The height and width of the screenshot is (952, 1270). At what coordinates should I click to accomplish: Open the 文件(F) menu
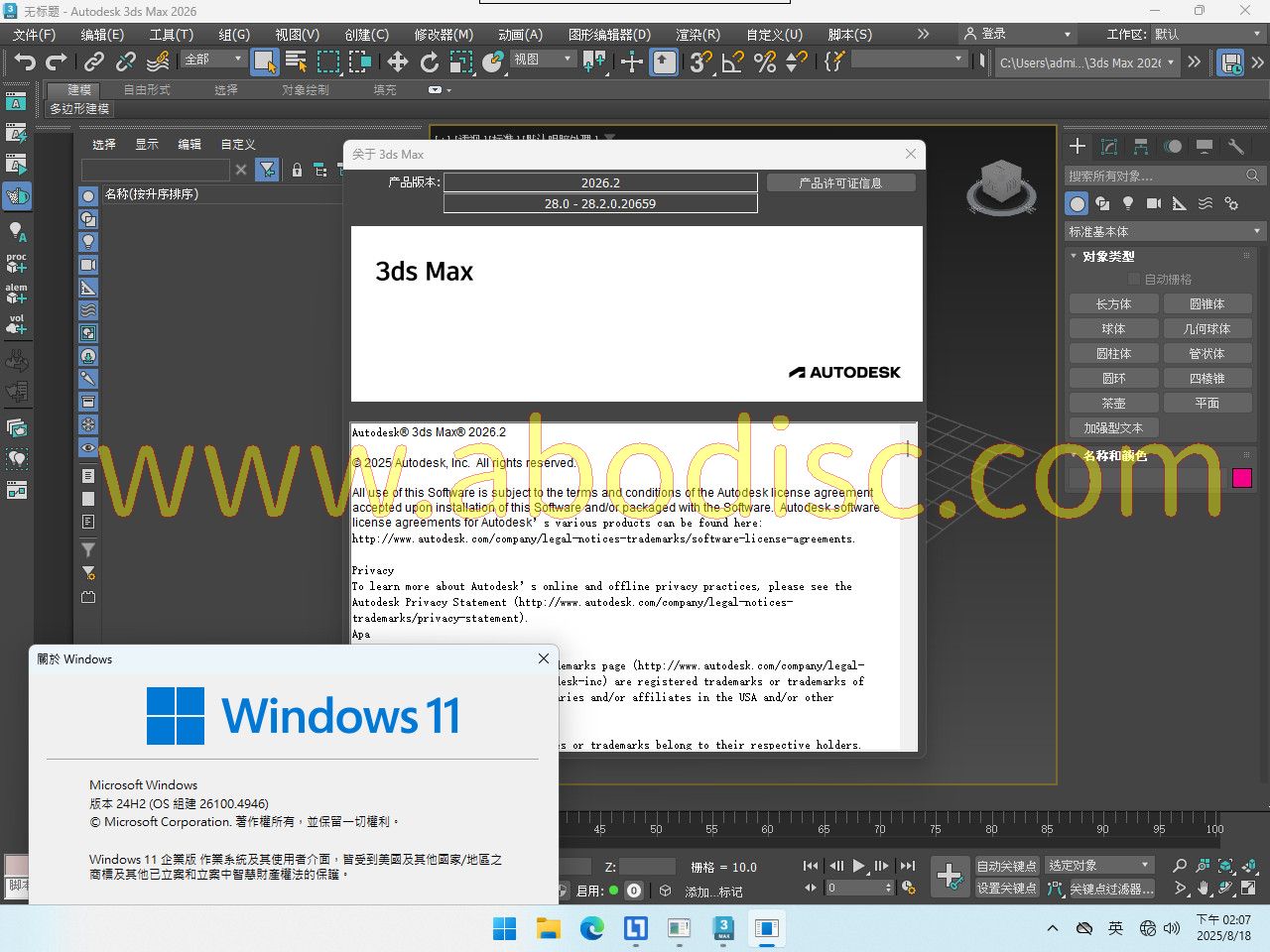click(x=34, y=35)
